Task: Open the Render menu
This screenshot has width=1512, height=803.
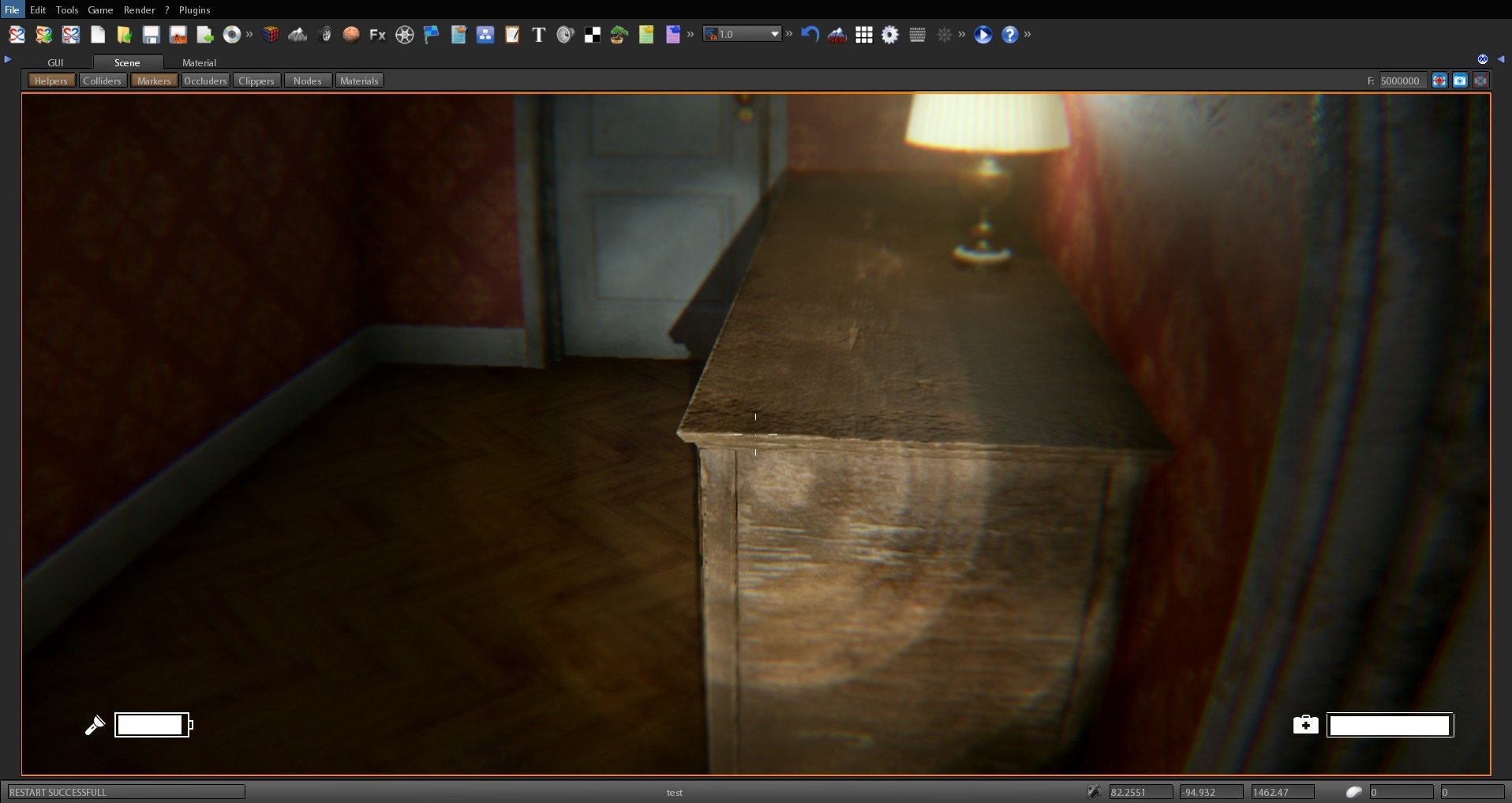Action: pos(140,9)
